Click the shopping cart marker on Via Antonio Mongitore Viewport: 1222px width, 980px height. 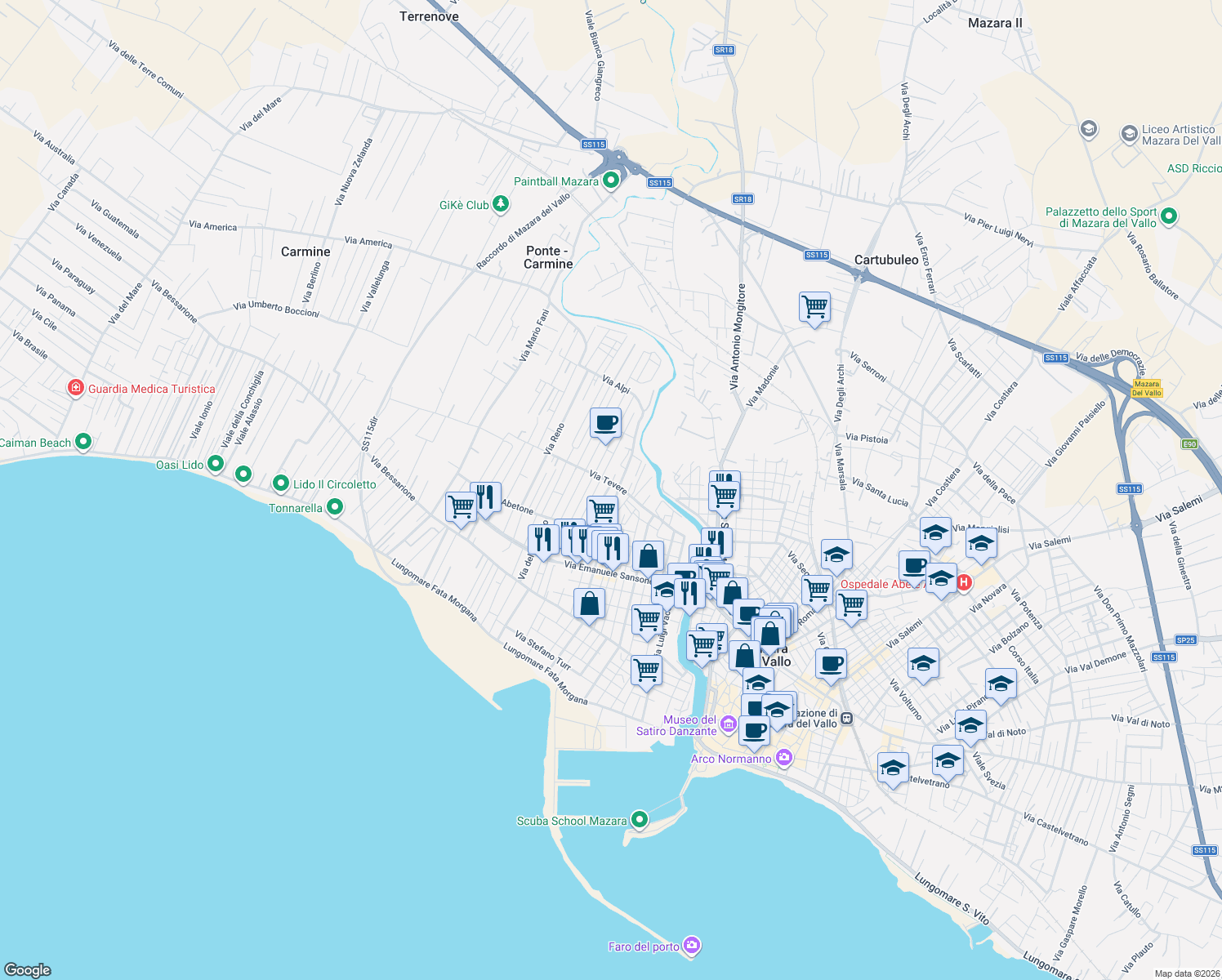pos(725,496)
